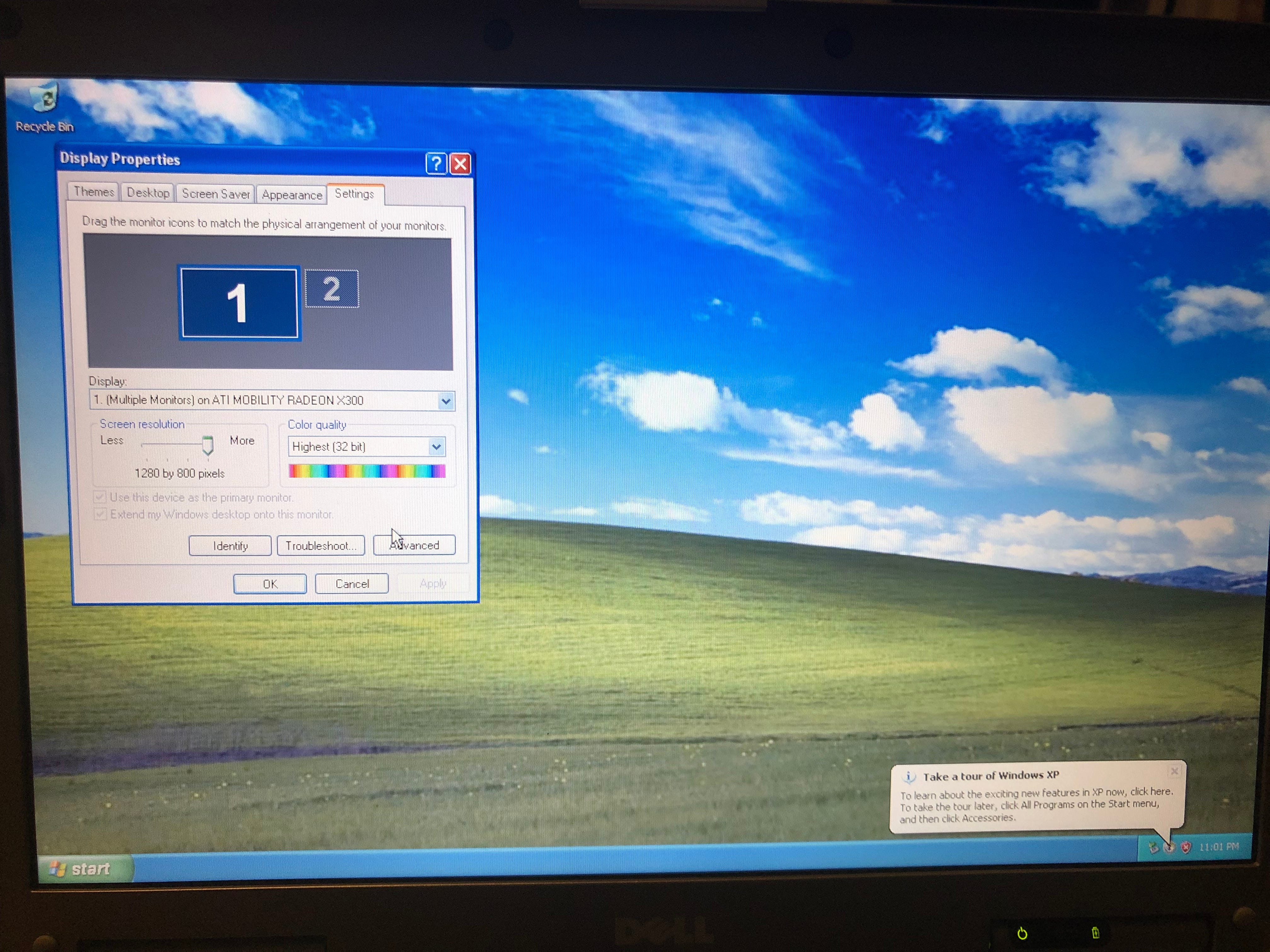Cancel the Display Properties dialog
1270x952 pixels.
point(352,584)
